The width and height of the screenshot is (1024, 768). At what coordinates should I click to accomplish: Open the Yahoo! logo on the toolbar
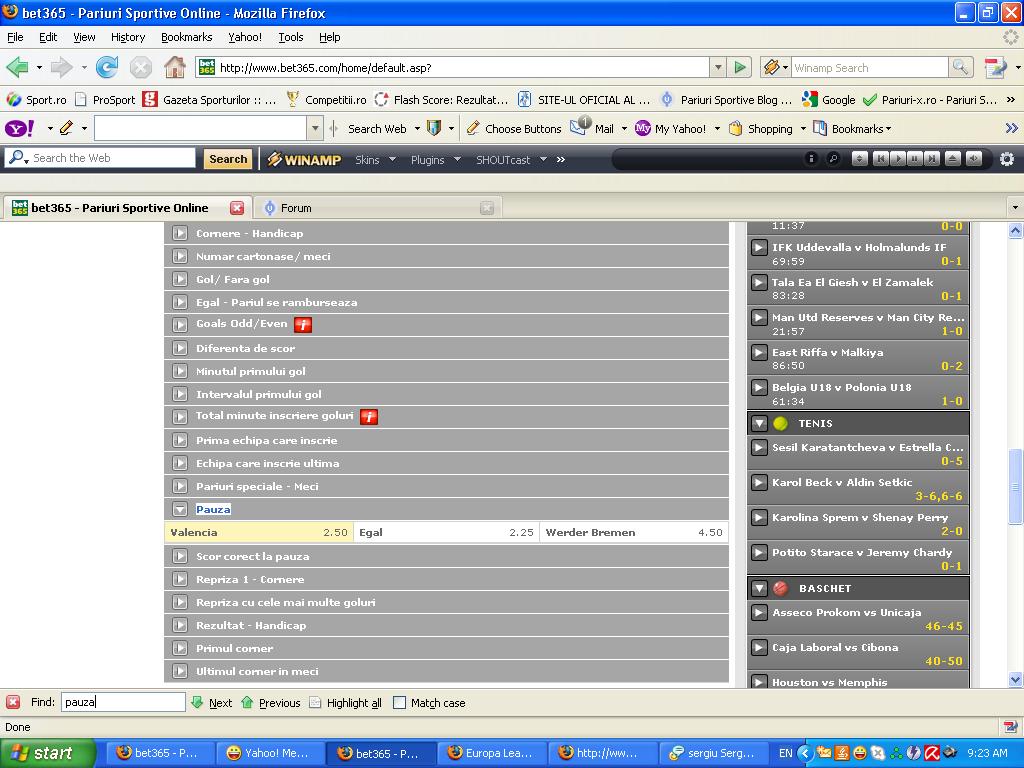(x=20, y=129)
